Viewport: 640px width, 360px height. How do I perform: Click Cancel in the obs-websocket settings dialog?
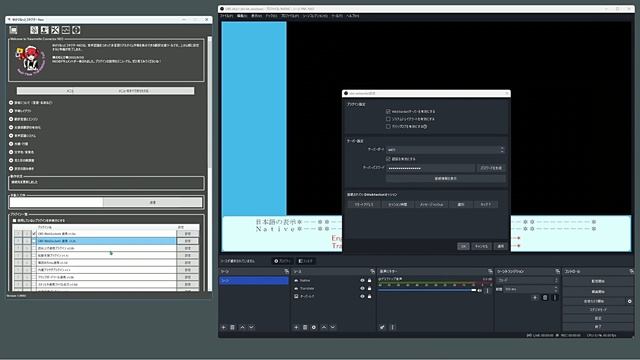482,246
